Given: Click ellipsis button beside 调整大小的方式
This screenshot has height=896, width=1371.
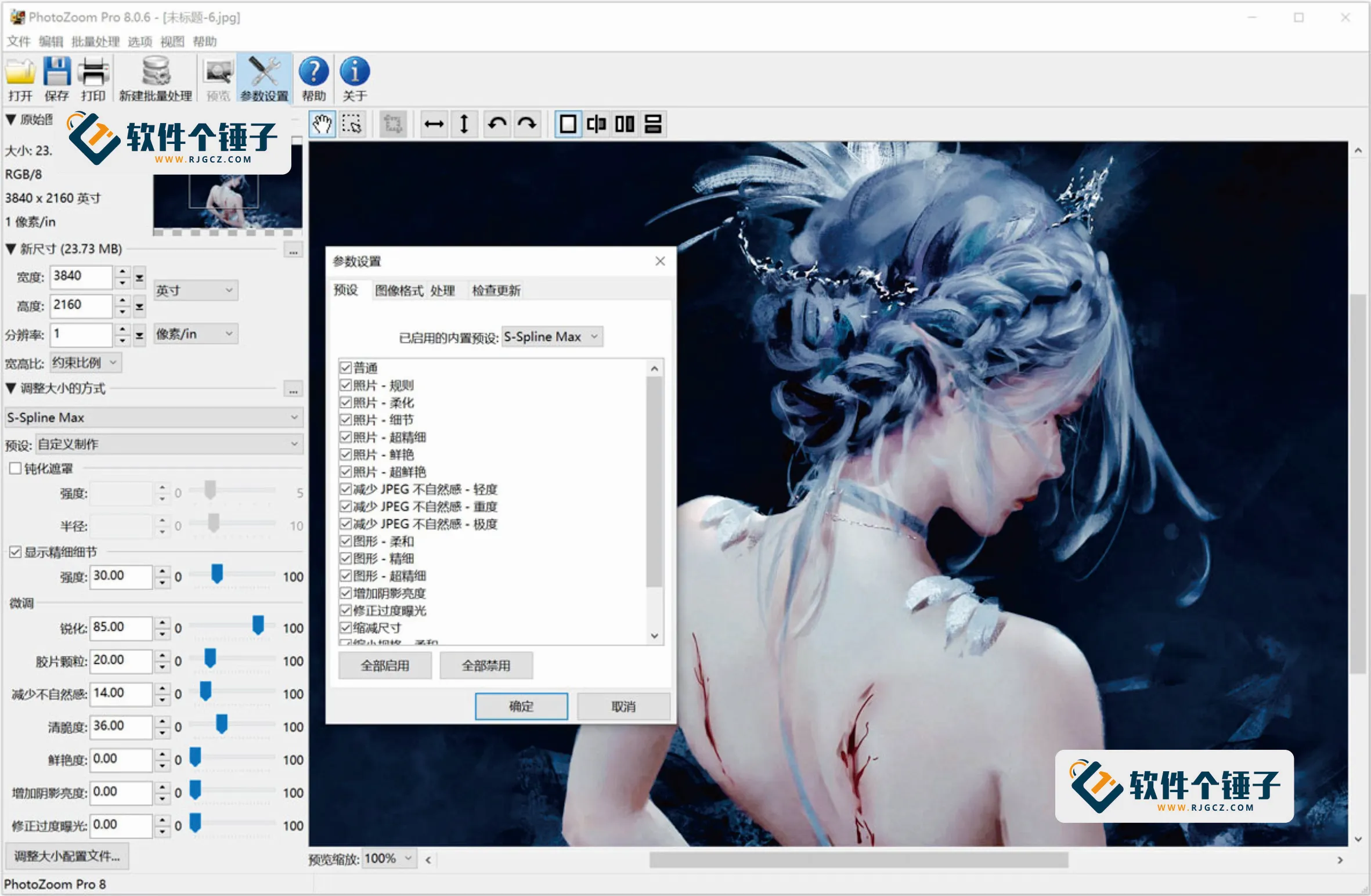Looking at the screenshot, I should click(293, 389).
